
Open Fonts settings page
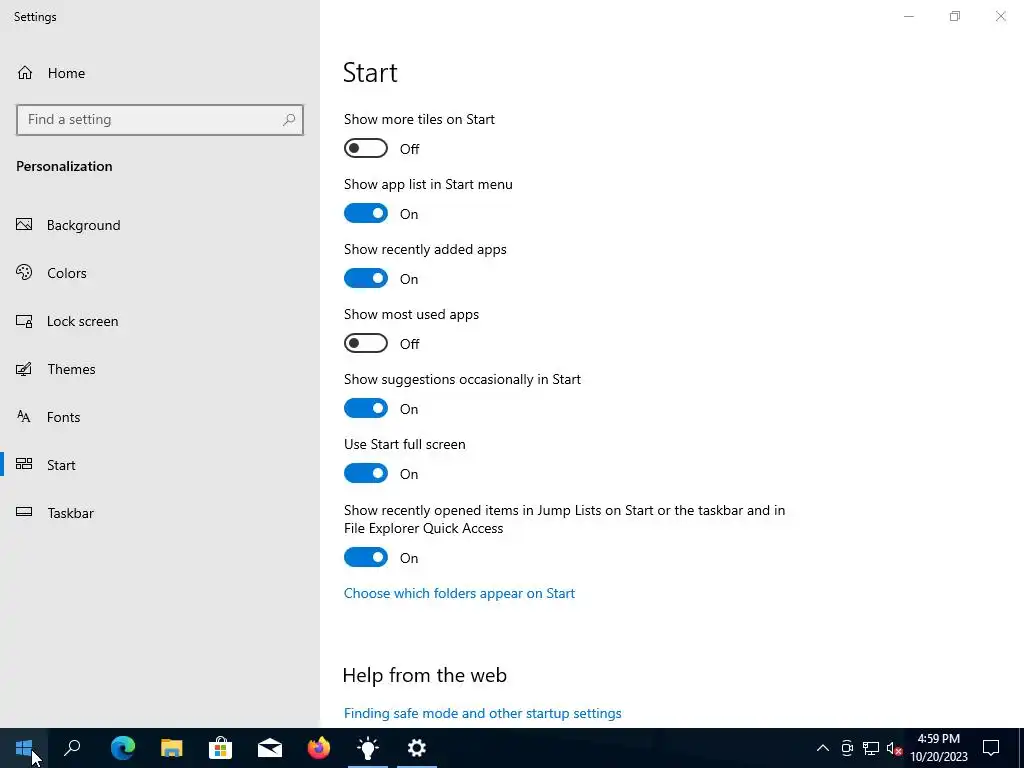(48, 417)
